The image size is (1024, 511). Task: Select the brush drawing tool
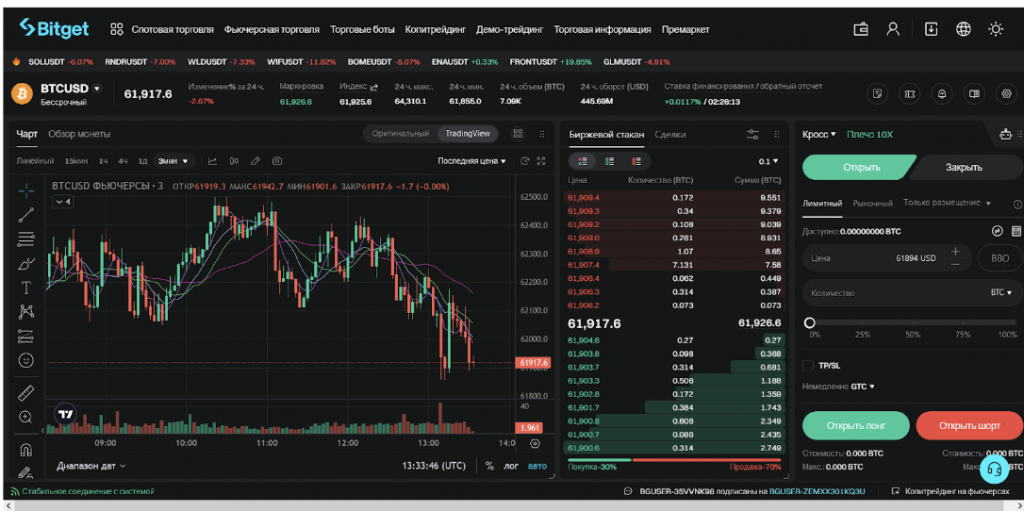tap(26, 263)
